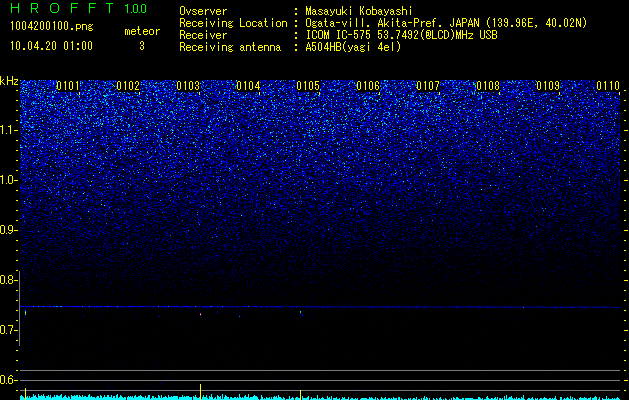The image size is (629, 400).
Task: Click the meteor echo at the spectrogram's left edge
Action: click(x=25, y=313)
